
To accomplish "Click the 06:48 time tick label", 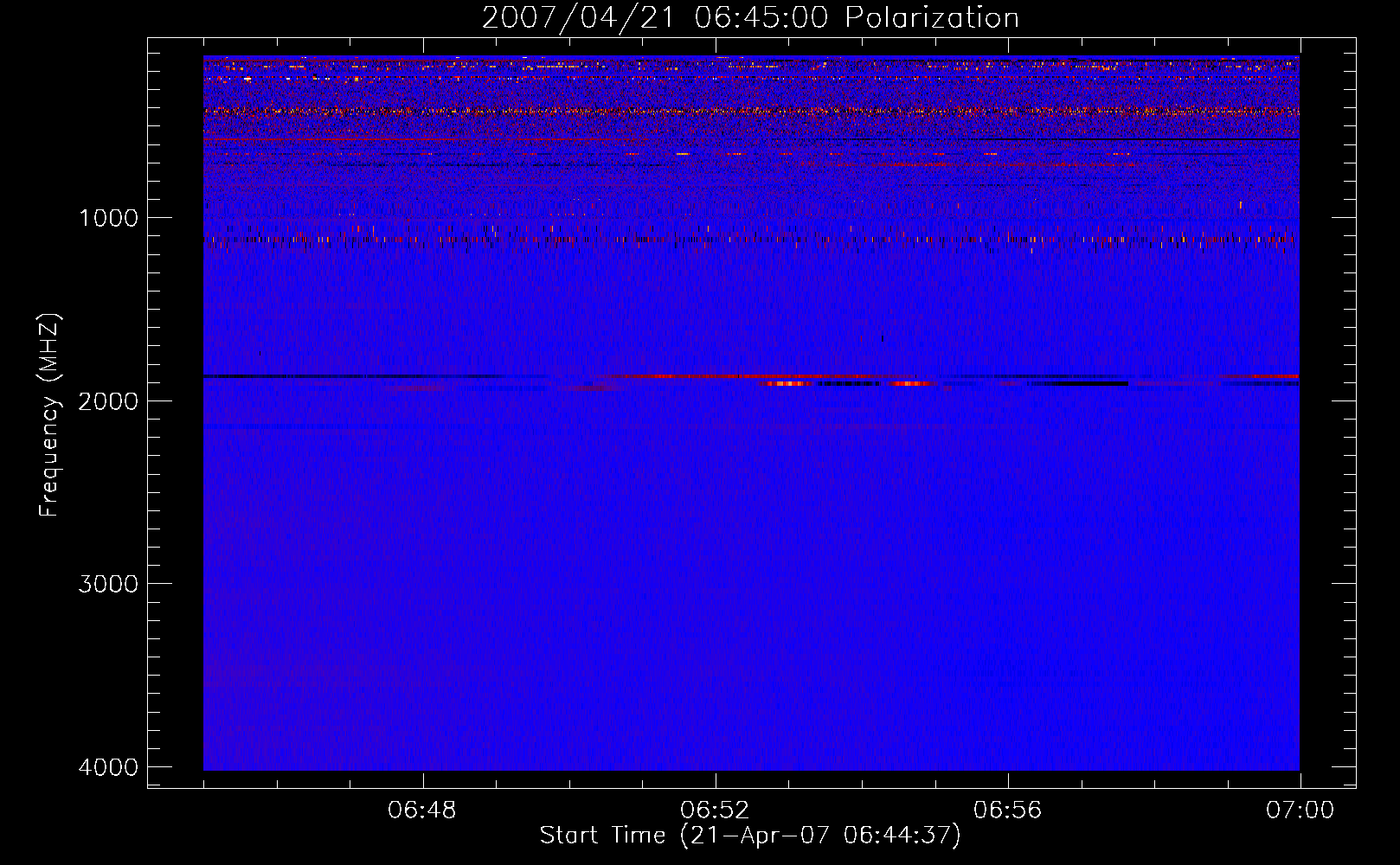I will click(x=422, y=811).
